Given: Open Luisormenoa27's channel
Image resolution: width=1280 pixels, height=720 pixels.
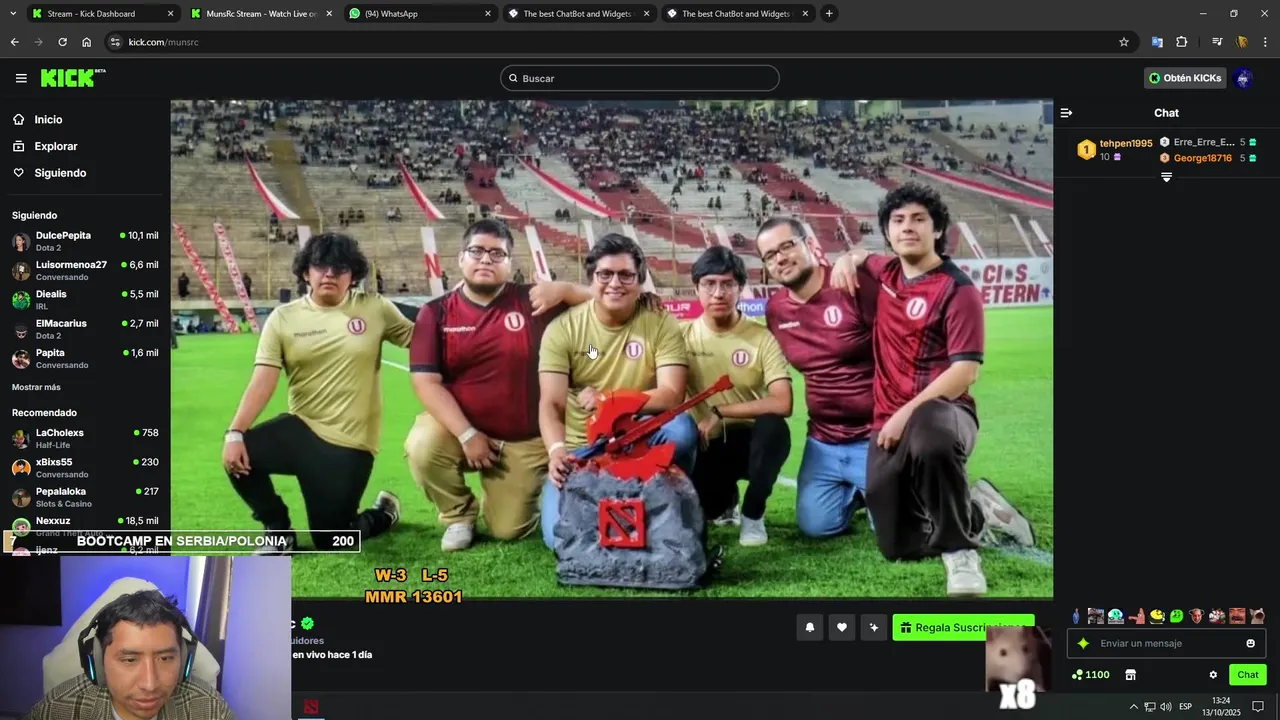Looking at the screenshot, I should pos(85,270).
